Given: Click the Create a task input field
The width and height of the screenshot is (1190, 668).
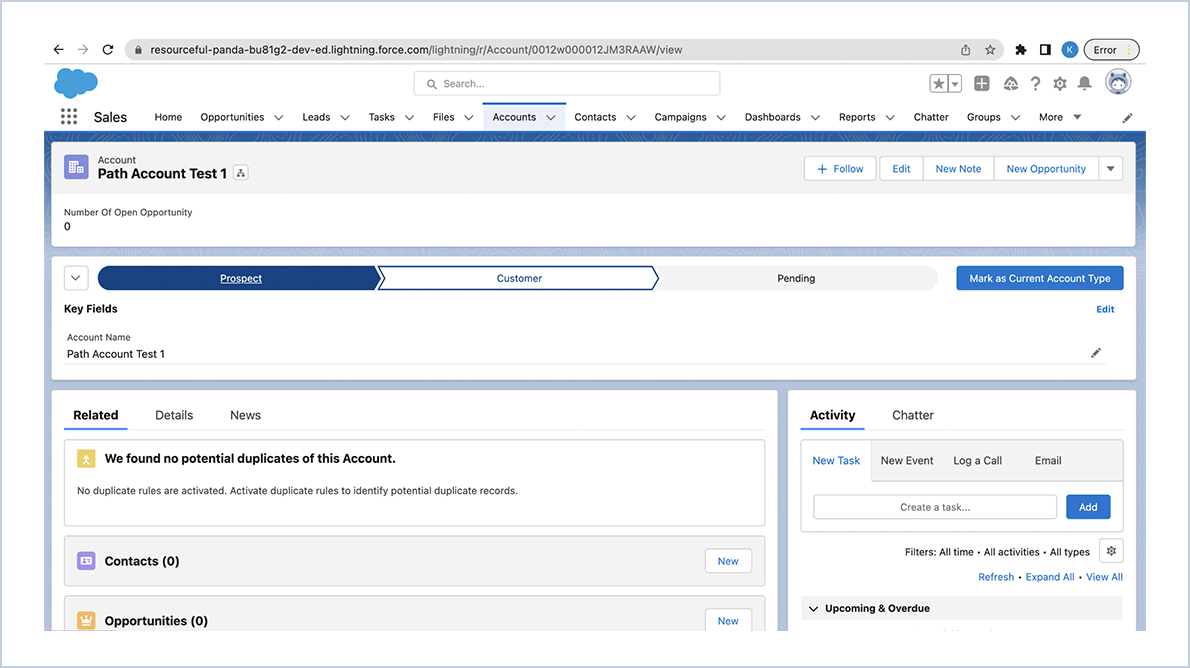Looking at the screenshot, I should click(x=934, y=506).
